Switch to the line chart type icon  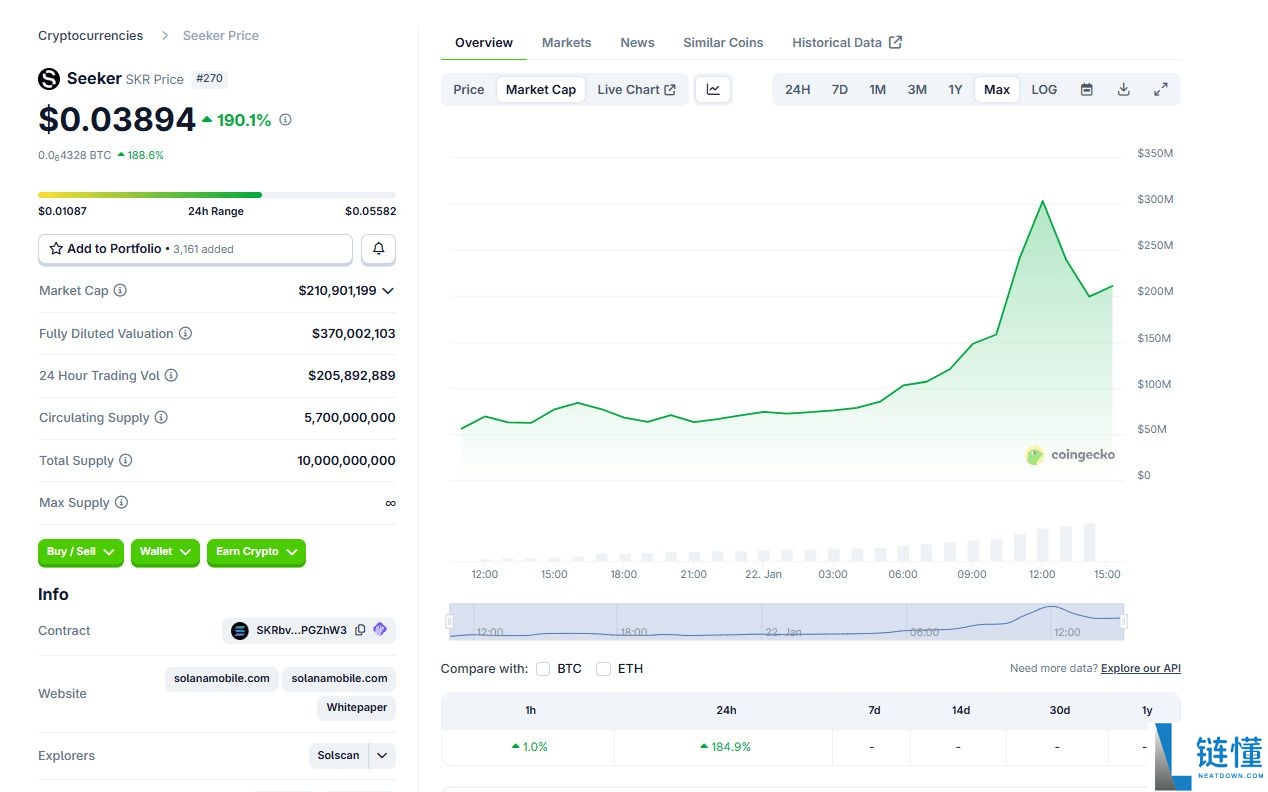(x=713, y=89)
